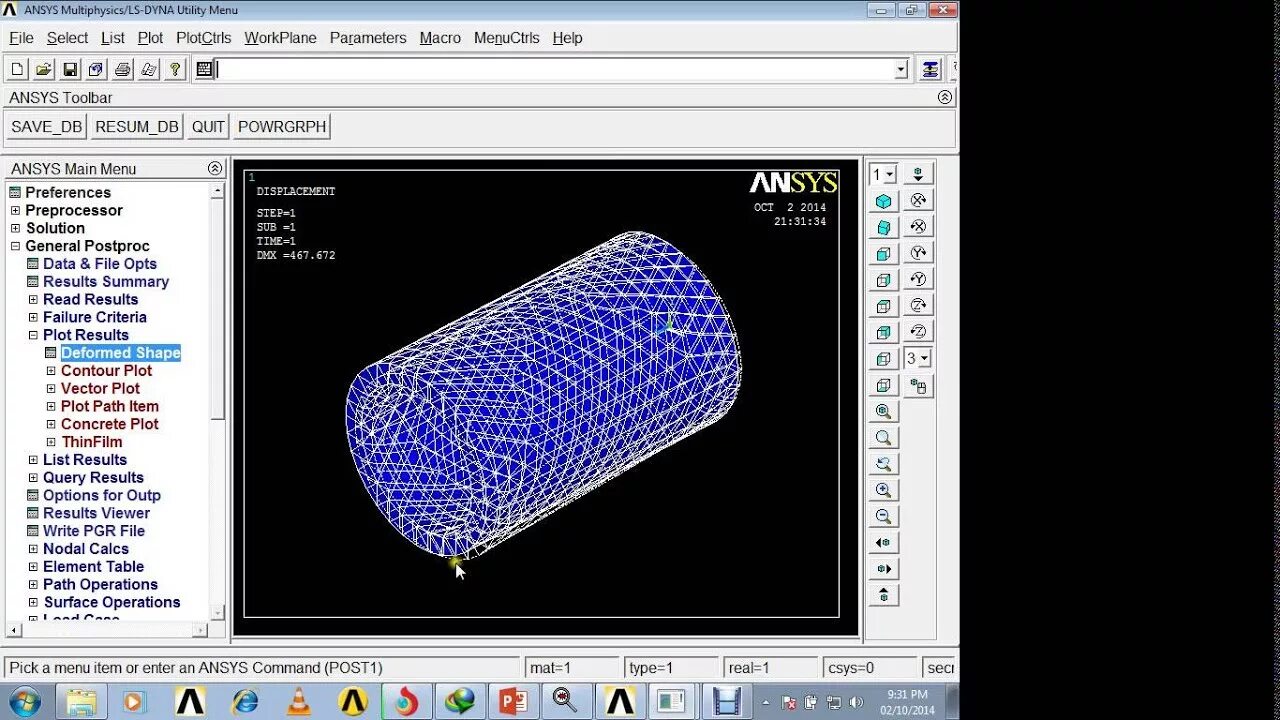Click the Zoom In plus magnifier
1280x720 pixels.
pos(883,490)
